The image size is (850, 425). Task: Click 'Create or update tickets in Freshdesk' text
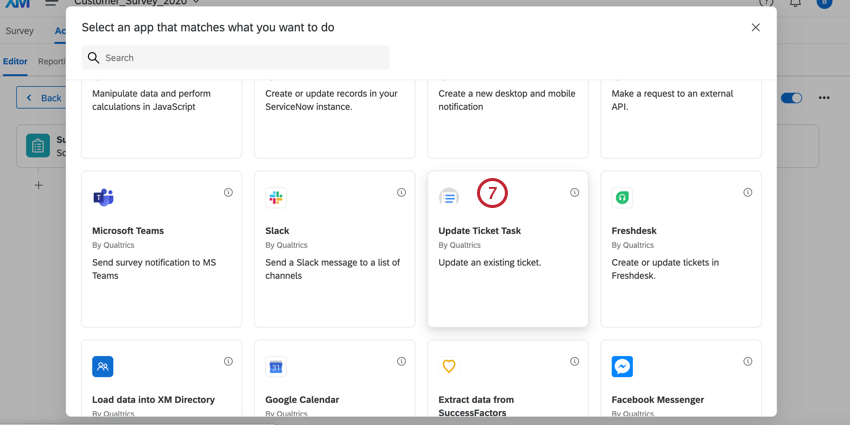pyautogui.click(x=665, y=269)
